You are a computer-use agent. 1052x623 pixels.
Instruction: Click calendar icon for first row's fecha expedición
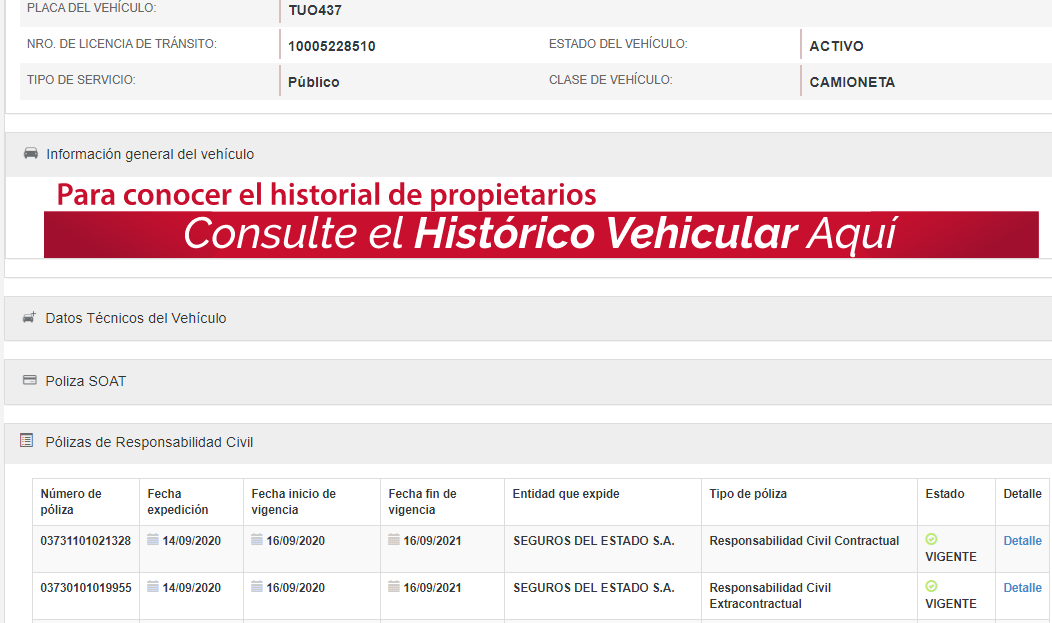click(x=153, y=540)
